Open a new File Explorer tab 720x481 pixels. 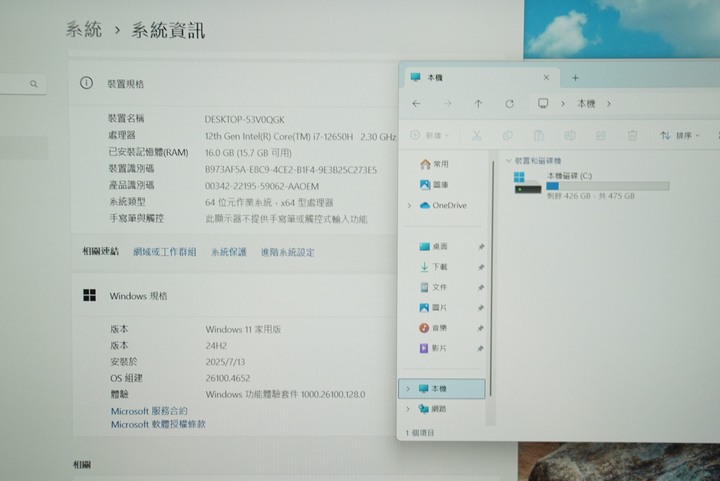(575, 78)
